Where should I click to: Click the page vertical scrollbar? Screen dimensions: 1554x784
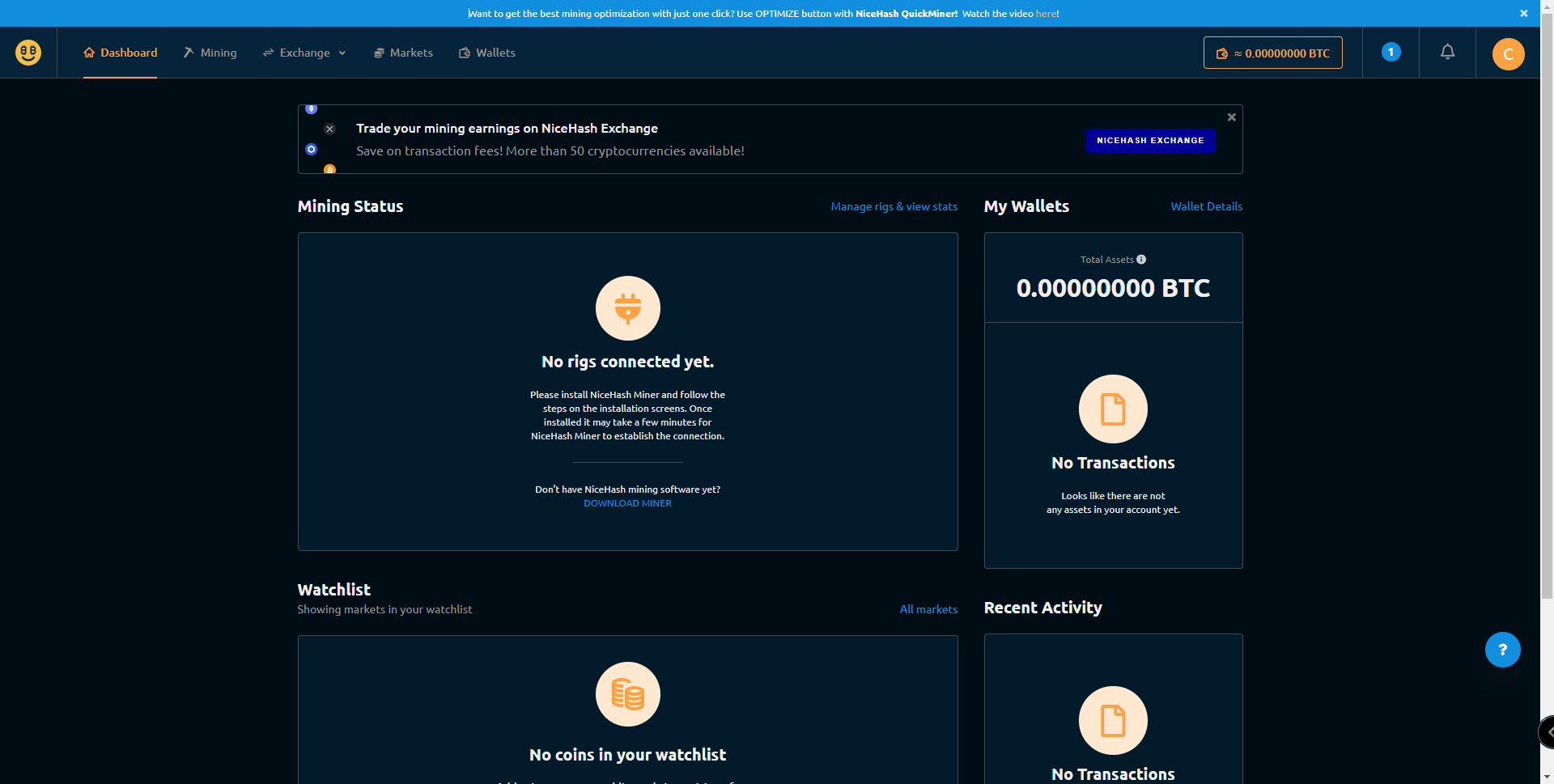[x=1547, y=324]
